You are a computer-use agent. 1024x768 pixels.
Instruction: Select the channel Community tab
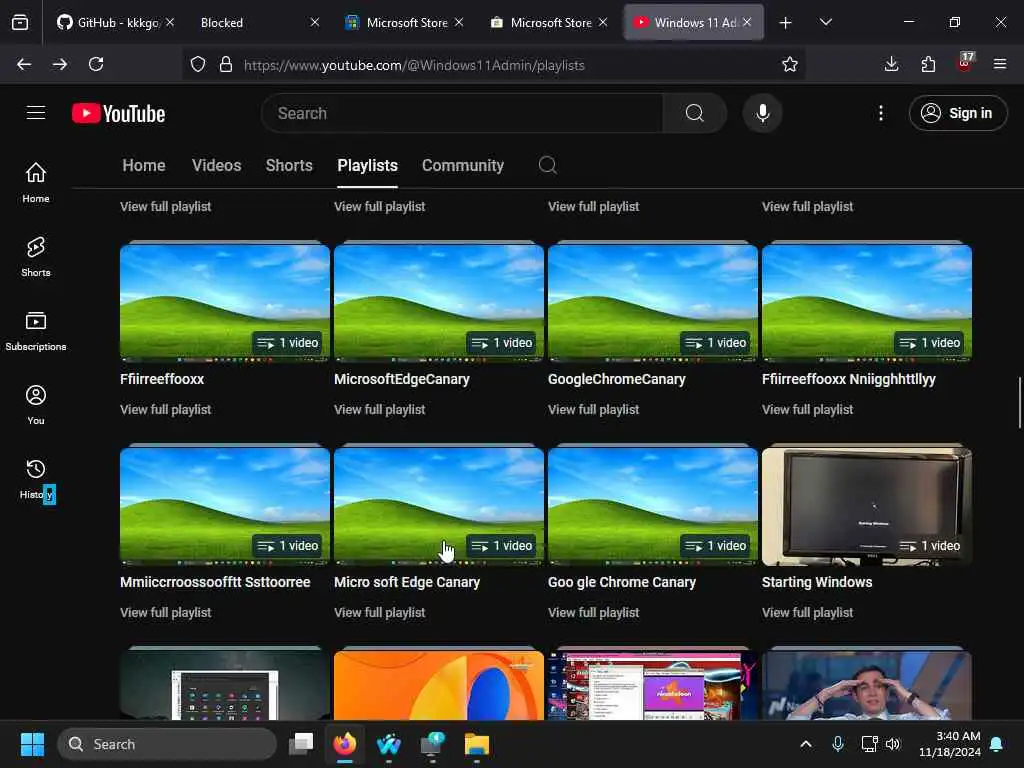[x=463, y=165]
